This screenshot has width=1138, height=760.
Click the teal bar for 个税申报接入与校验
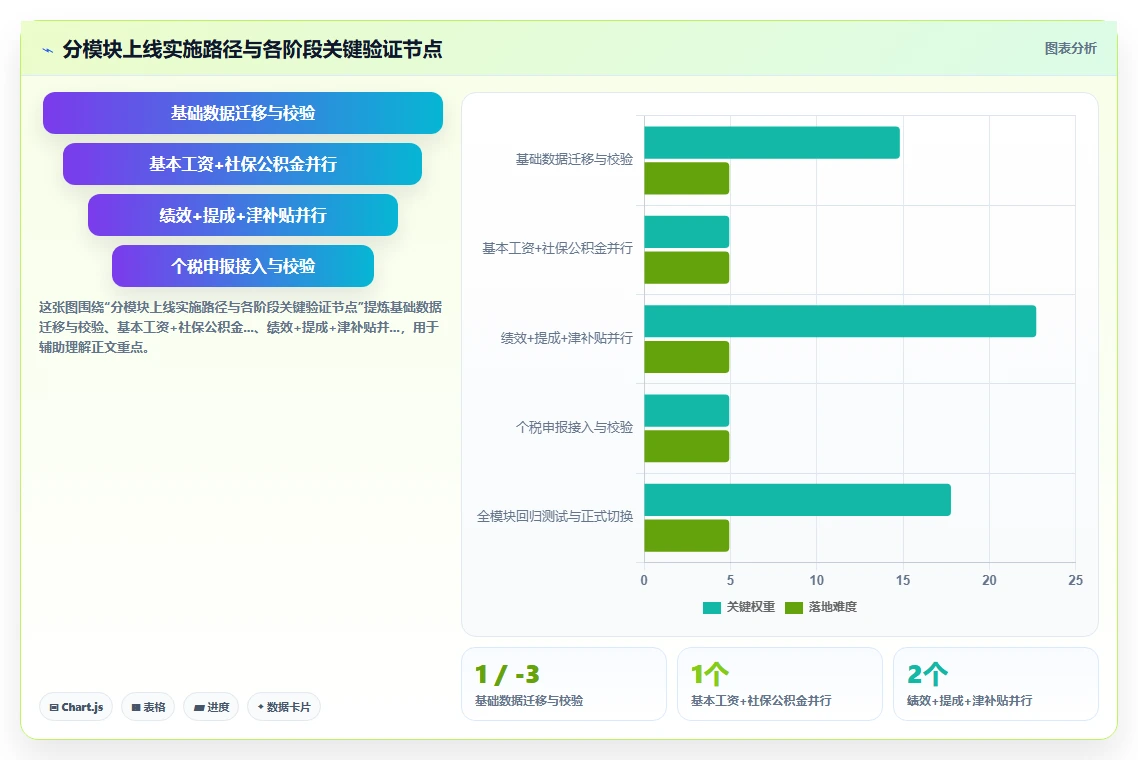pos(687,410)
